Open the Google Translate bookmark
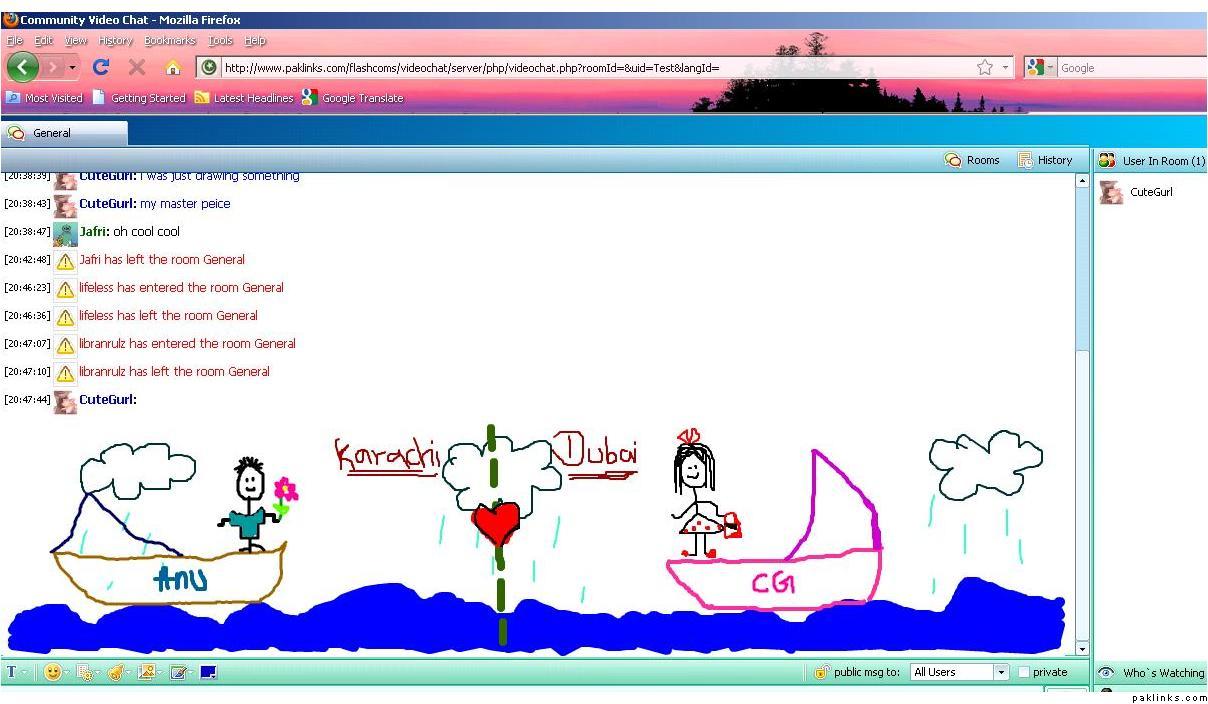1208x704 pixels. [x=353, y=97]
